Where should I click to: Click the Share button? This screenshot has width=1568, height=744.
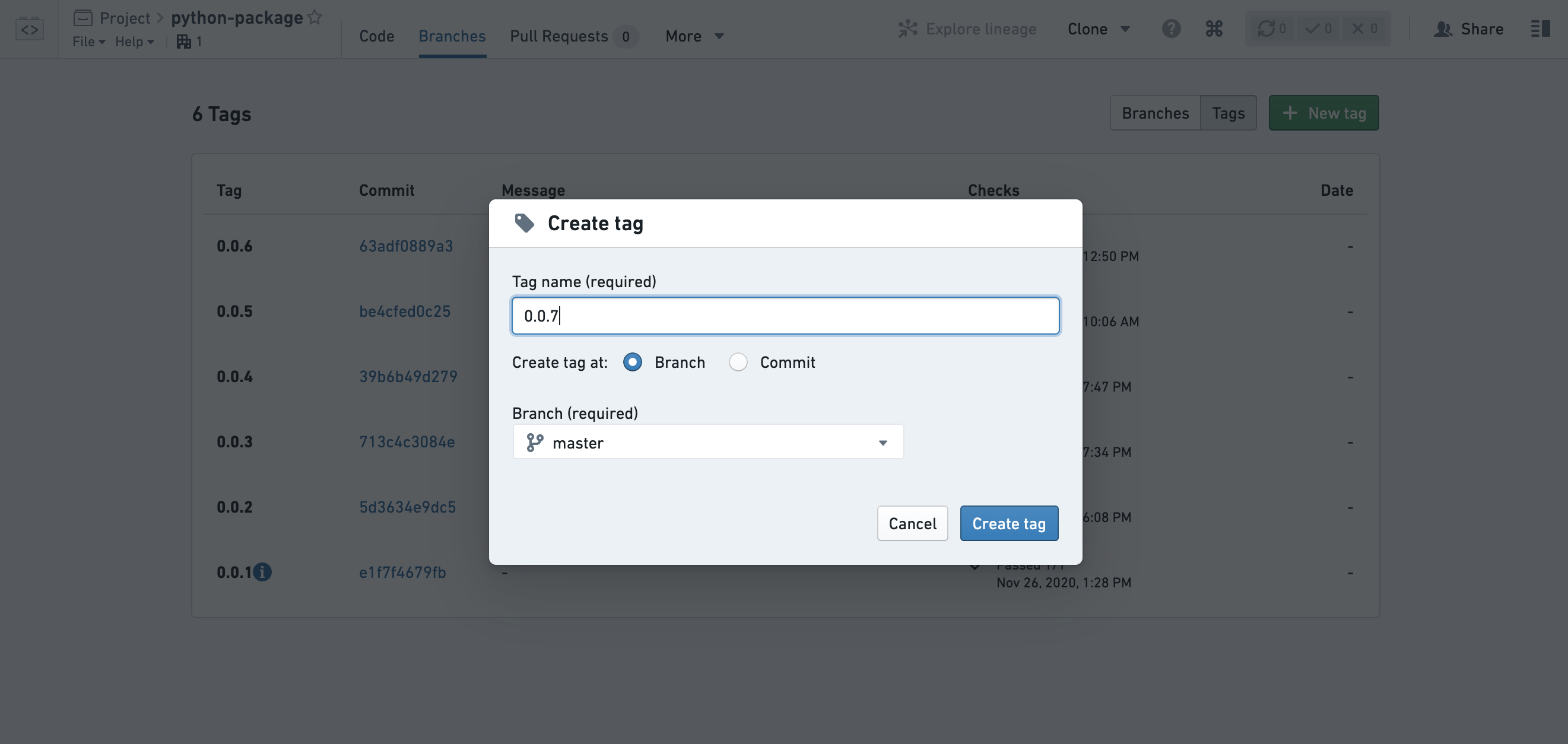click(x=1469, y=28)
